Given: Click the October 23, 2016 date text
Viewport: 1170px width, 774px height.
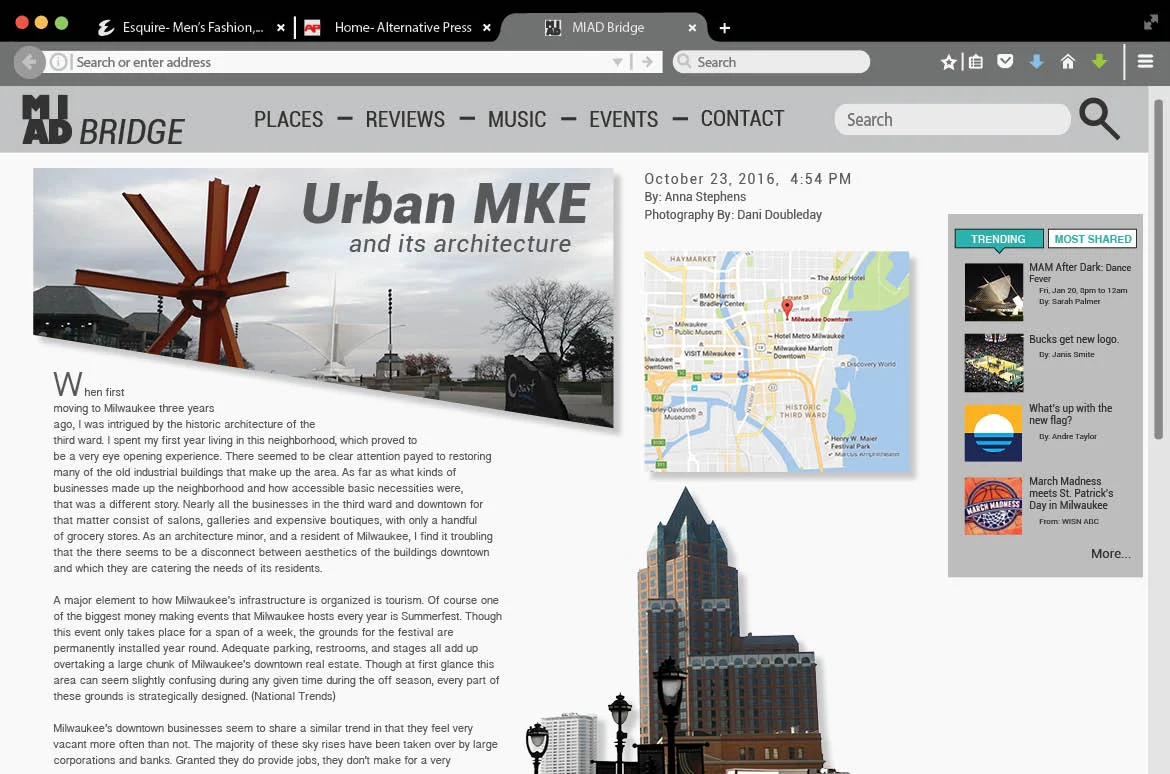Looking at the screenshot, I should [711, 179].
